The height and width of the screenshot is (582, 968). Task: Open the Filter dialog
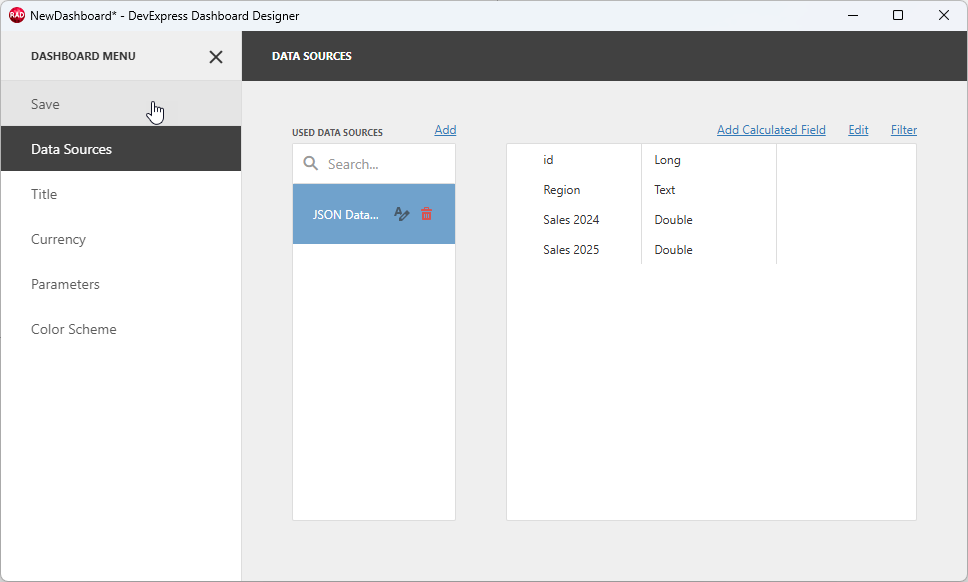[903, 129]
